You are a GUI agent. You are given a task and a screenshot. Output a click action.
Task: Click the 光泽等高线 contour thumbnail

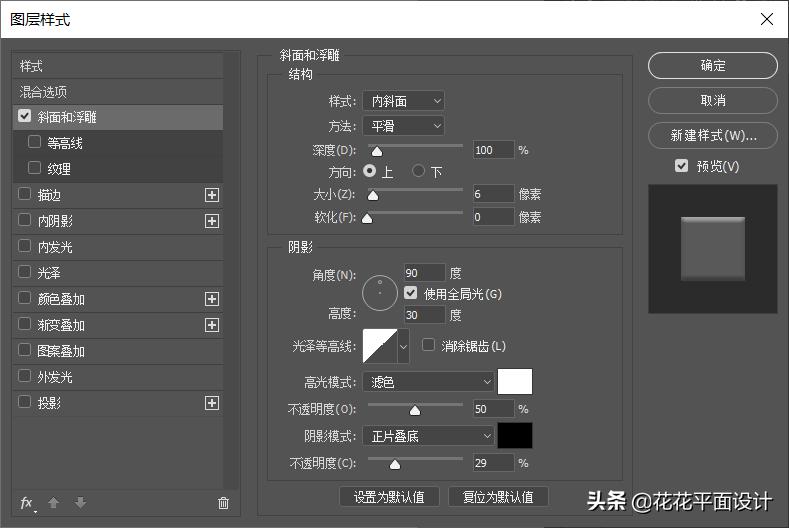(x=380, y=346)
